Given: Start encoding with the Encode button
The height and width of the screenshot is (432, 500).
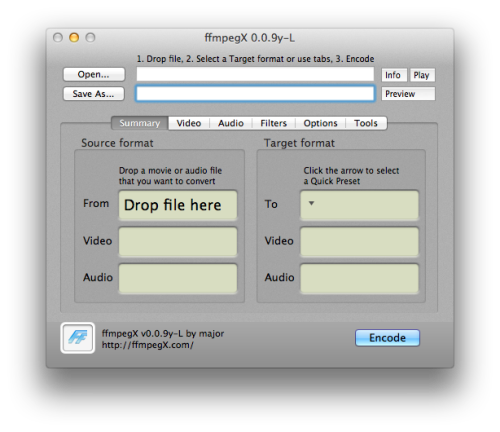Looking at the screenshot, I should tap(387, 338).
